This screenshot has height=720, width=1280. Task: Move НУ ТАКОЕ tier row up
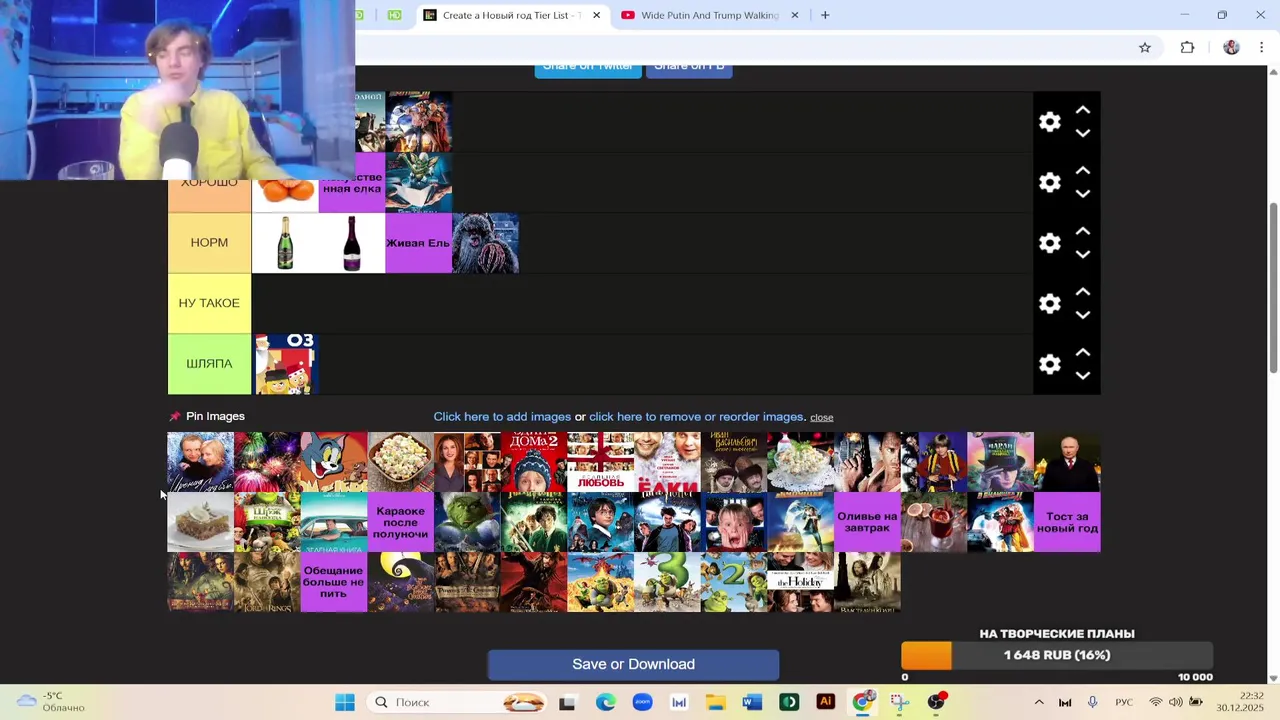[1082, 292]
